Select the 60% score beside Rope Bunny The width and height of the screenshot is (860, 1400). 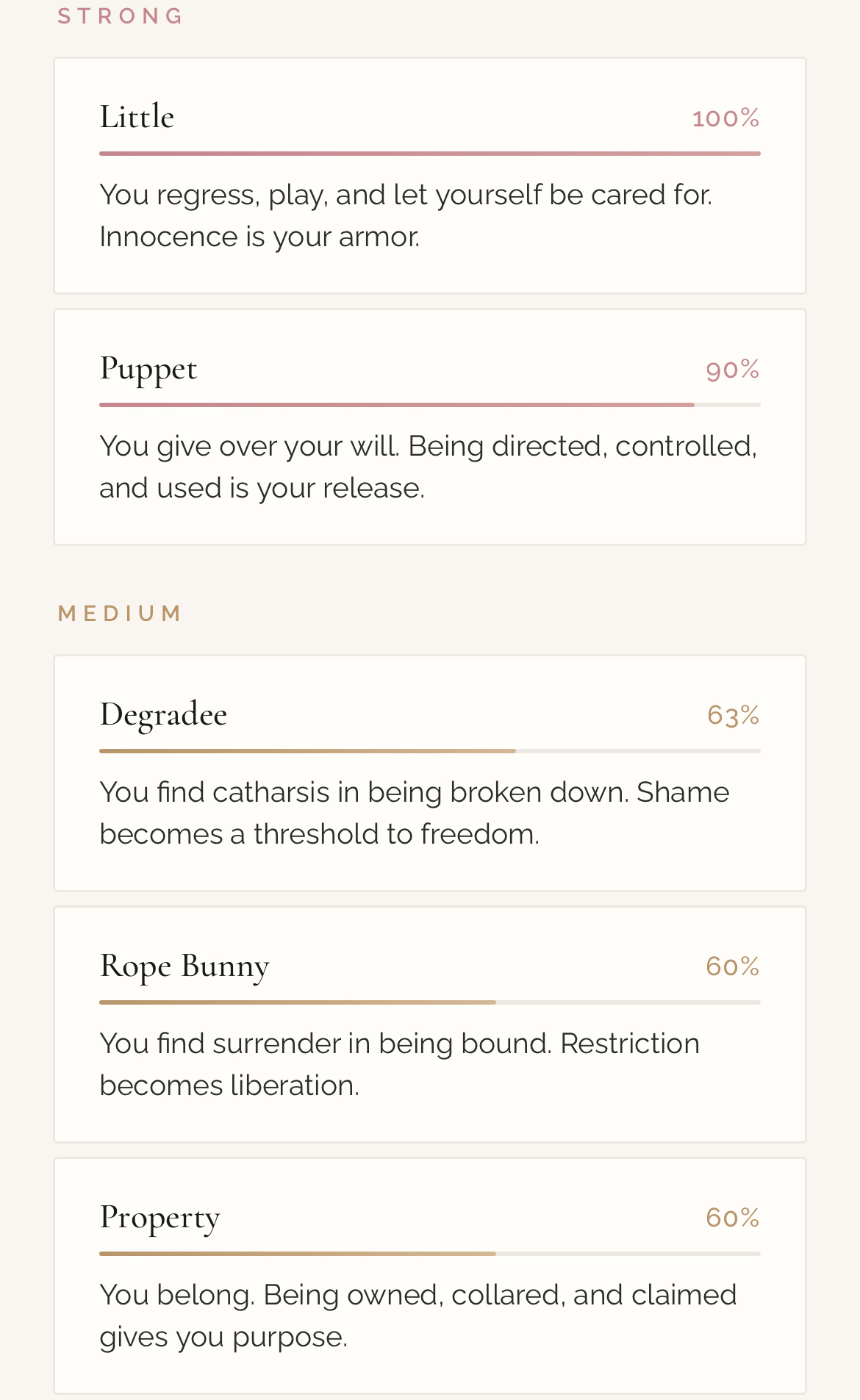pyautogui.click(x=732, y=967)
